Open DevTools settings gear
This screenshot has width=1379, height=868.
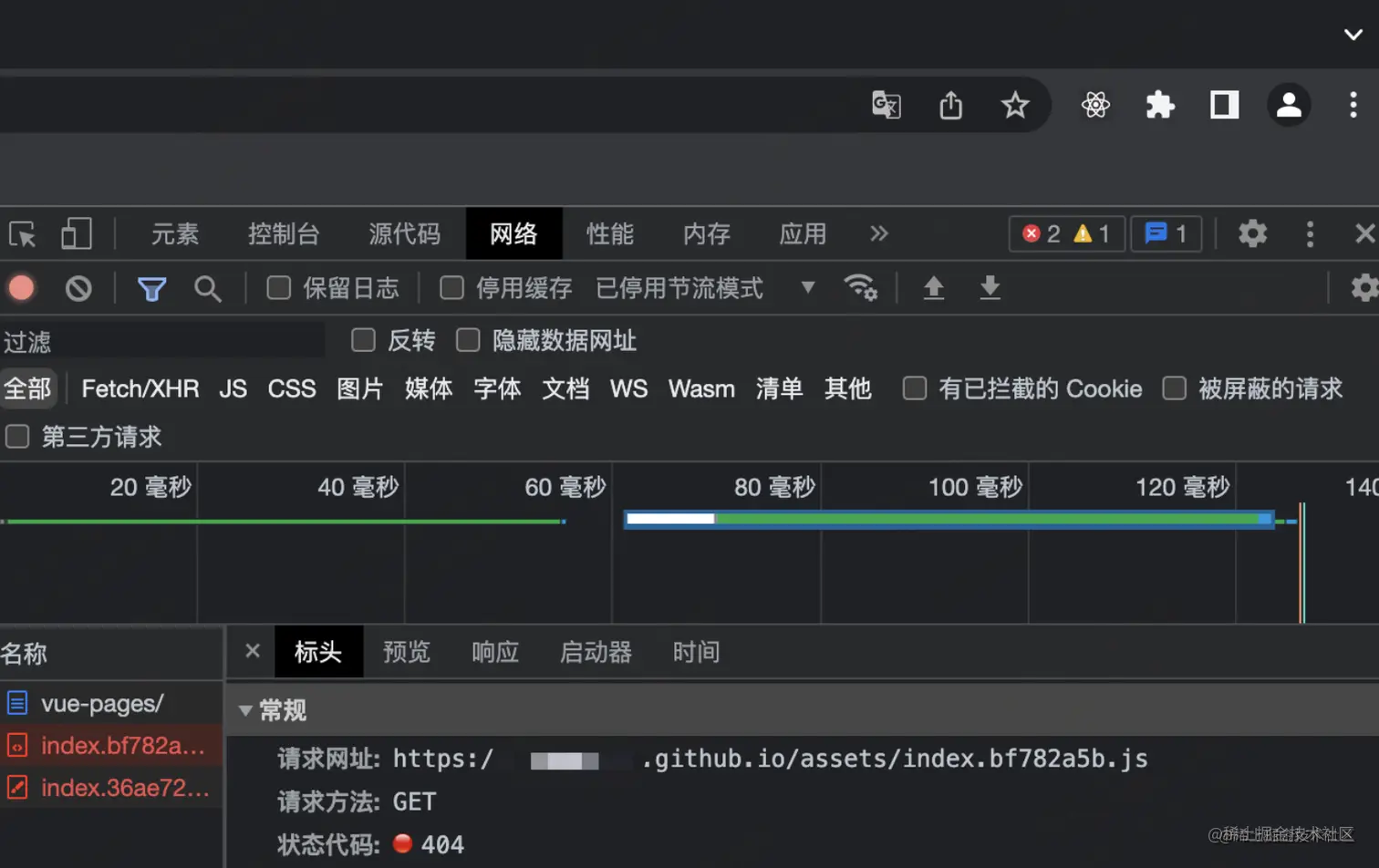(x=1252, y=234)
